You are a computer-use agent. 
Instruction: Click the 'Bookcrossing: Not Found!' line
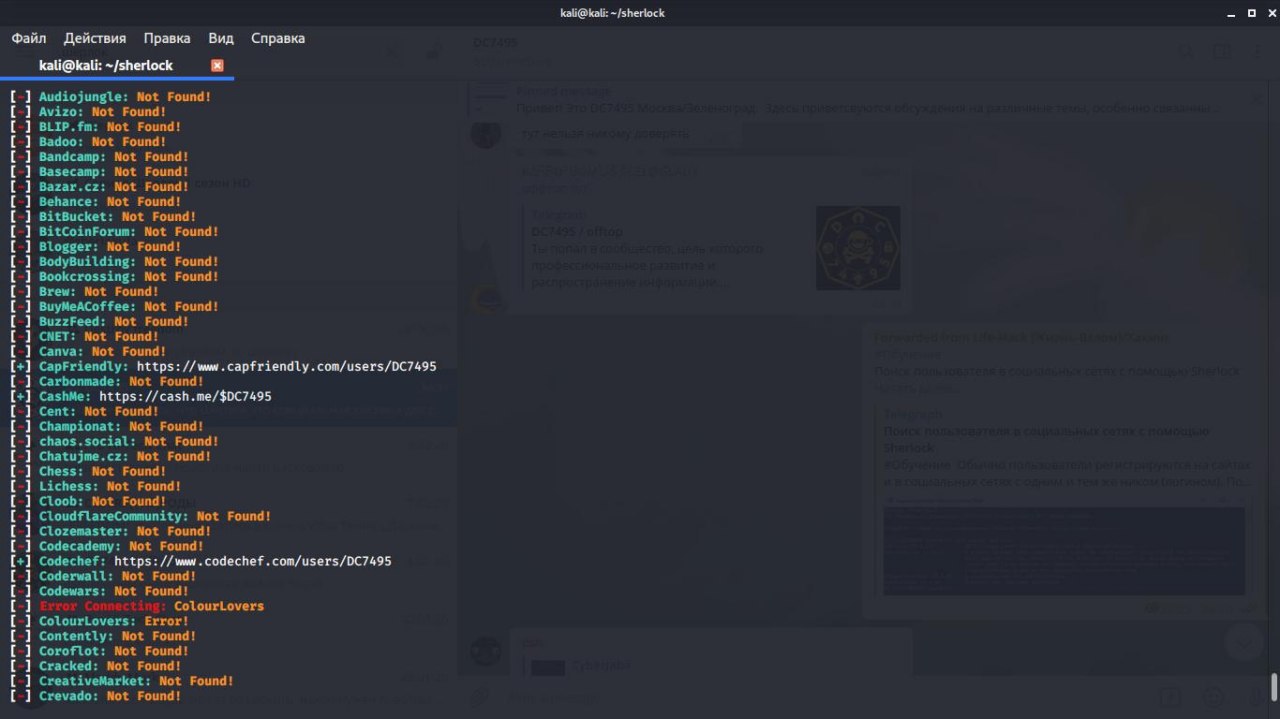tap(115, 277)
